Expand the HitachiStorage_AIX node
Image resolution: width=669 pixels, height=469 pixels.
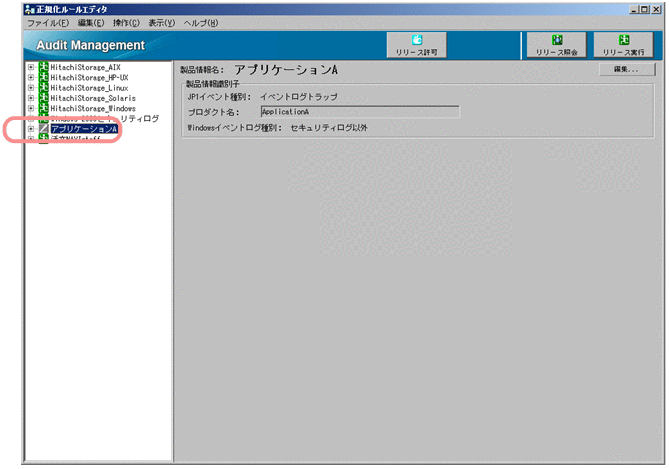coord(31,67)
